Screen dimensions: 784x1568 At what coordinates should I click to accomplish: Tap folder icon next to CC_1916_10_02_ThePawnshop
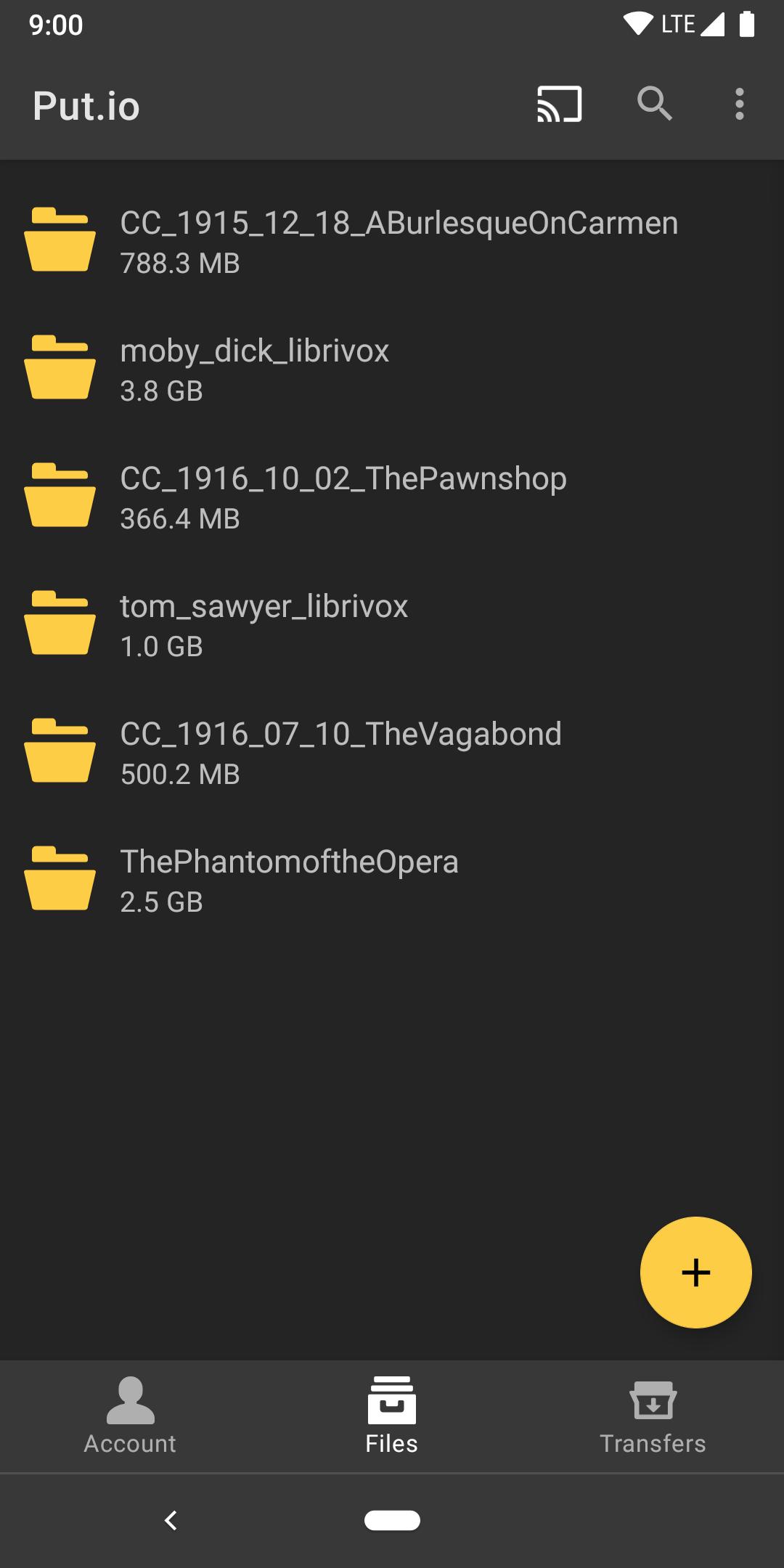(x=60, y=495)
